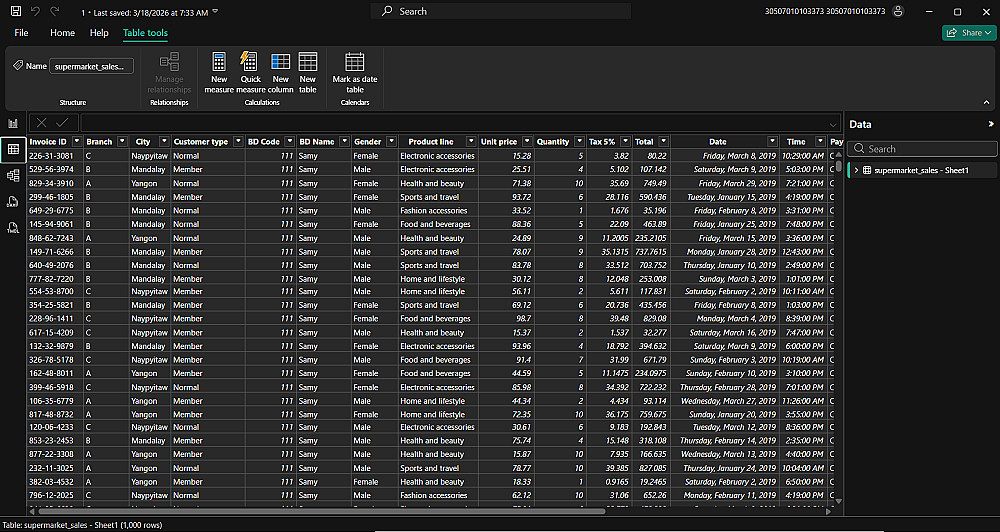Click the Data pane search box
The height and width of the screenshot is (532, 1000).
click(922, 149)
